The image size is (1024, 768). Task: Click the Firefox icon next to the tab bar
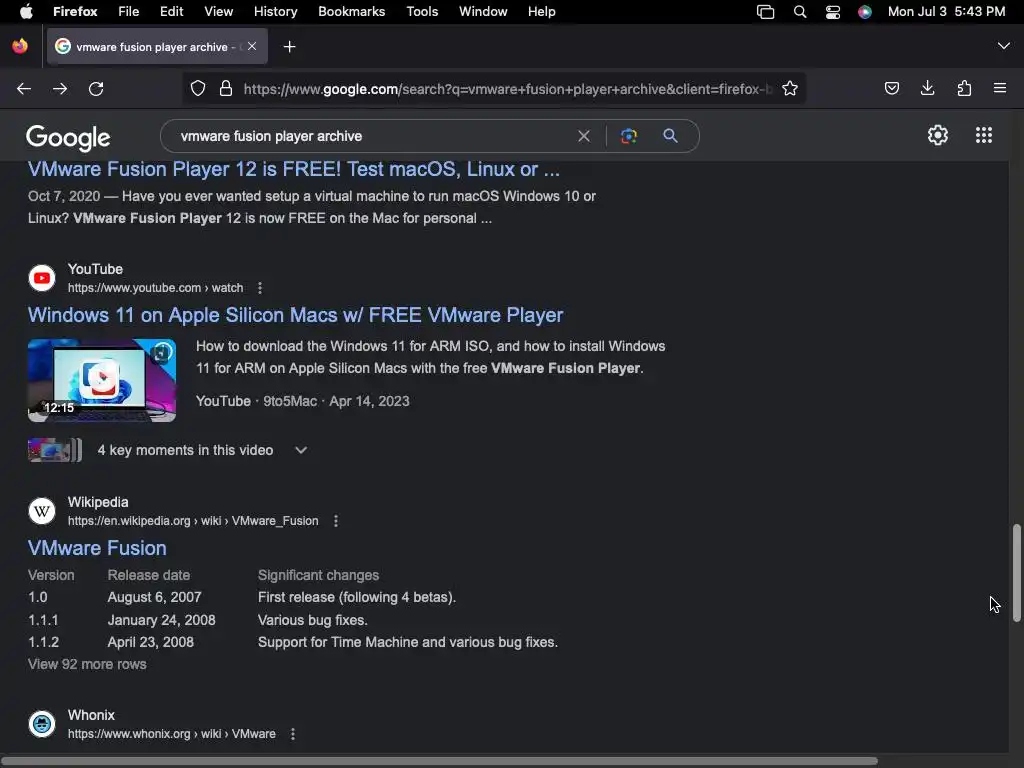[x=20, y=46]
